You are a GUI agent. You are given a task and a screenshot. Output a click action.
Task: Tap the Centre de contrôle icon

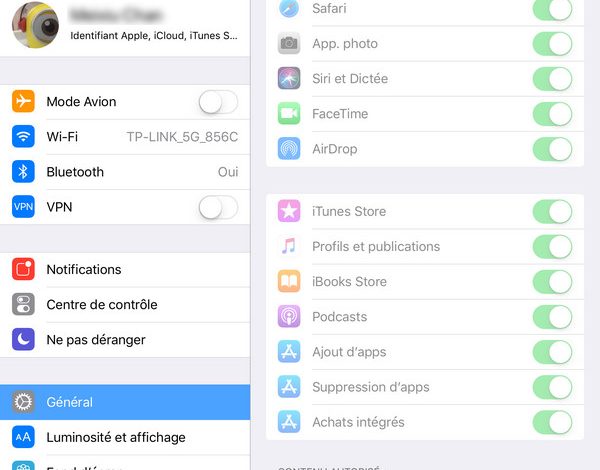(23, 304)
